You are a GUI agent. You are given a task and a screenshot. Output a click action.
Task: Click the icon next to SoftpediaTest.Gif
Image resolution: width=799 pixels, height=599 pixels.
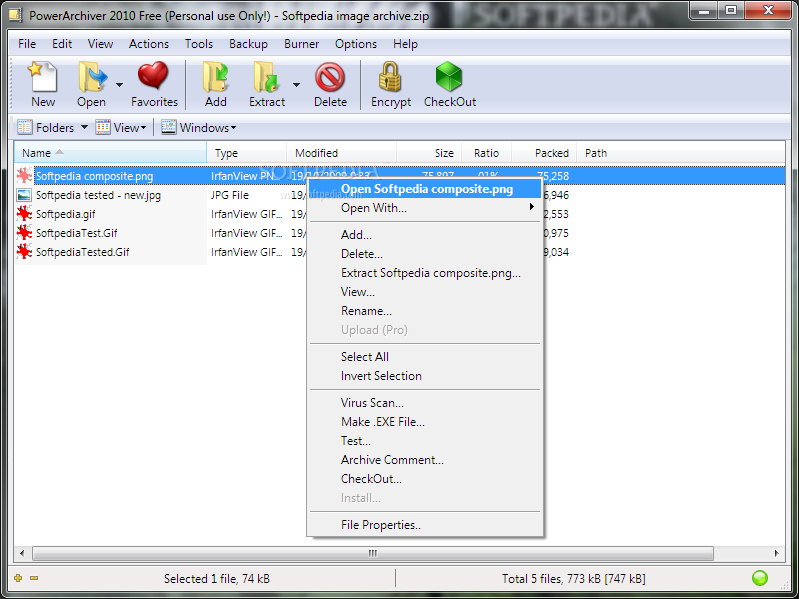[x=24, y=233]
